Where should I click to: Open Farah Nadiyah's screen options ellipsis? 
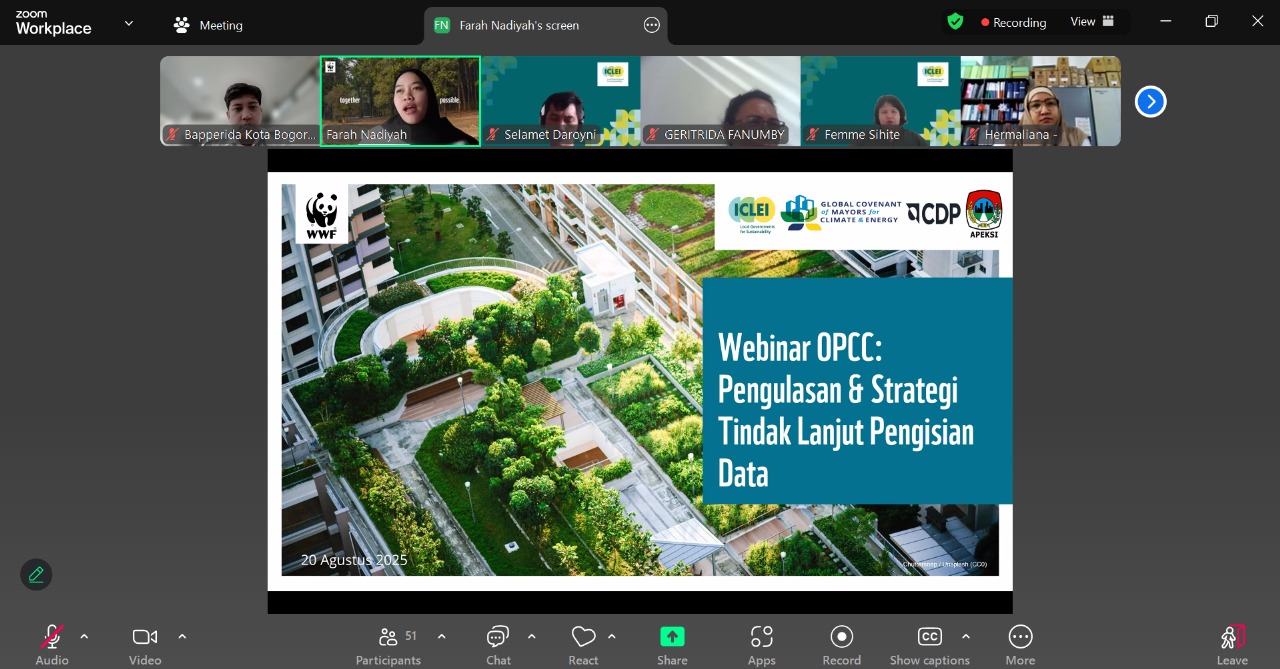coord(652,25)
